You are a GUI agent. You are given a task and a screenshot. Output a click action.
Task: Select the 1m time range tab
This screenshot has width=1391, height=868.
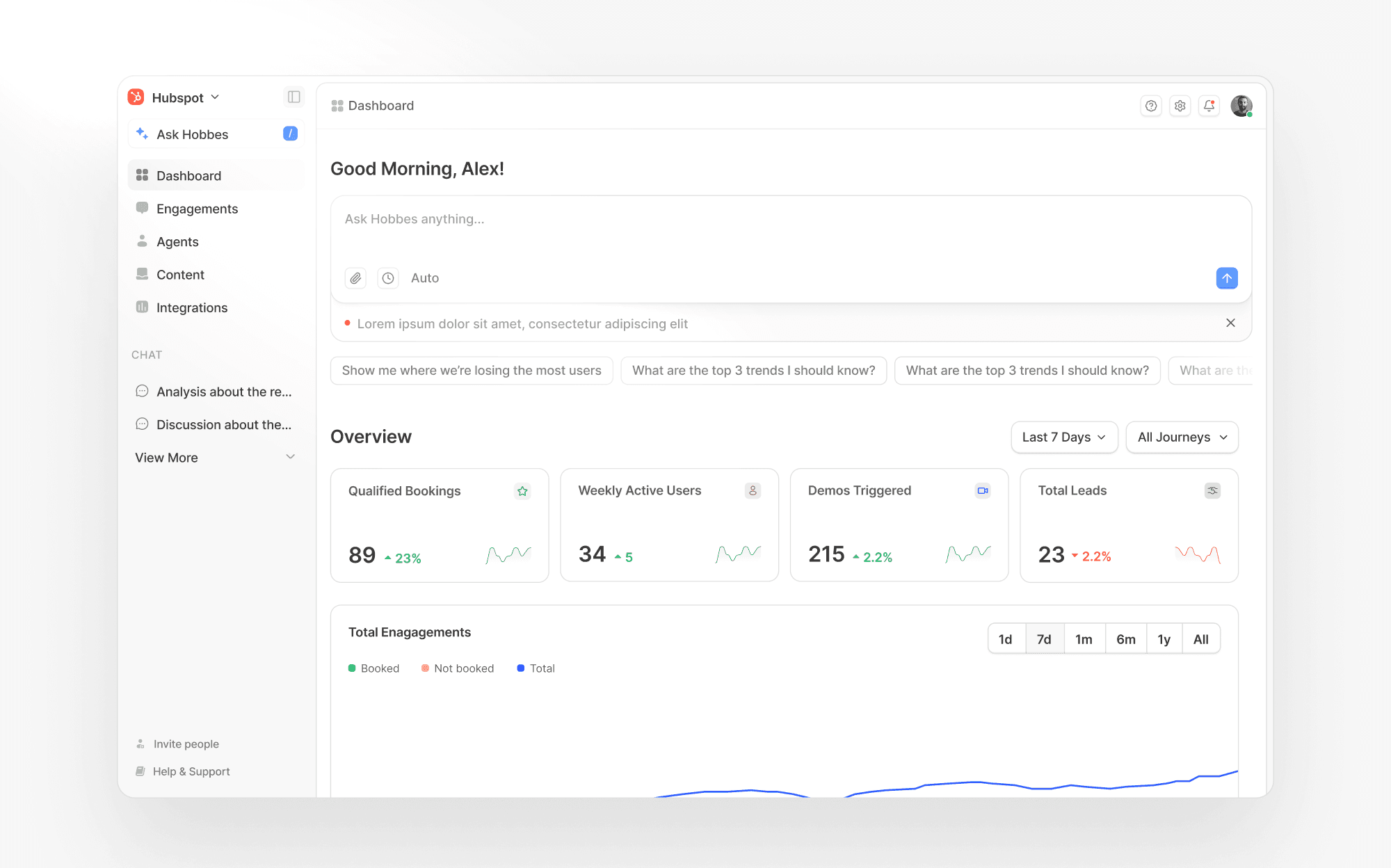(1084, 639)
